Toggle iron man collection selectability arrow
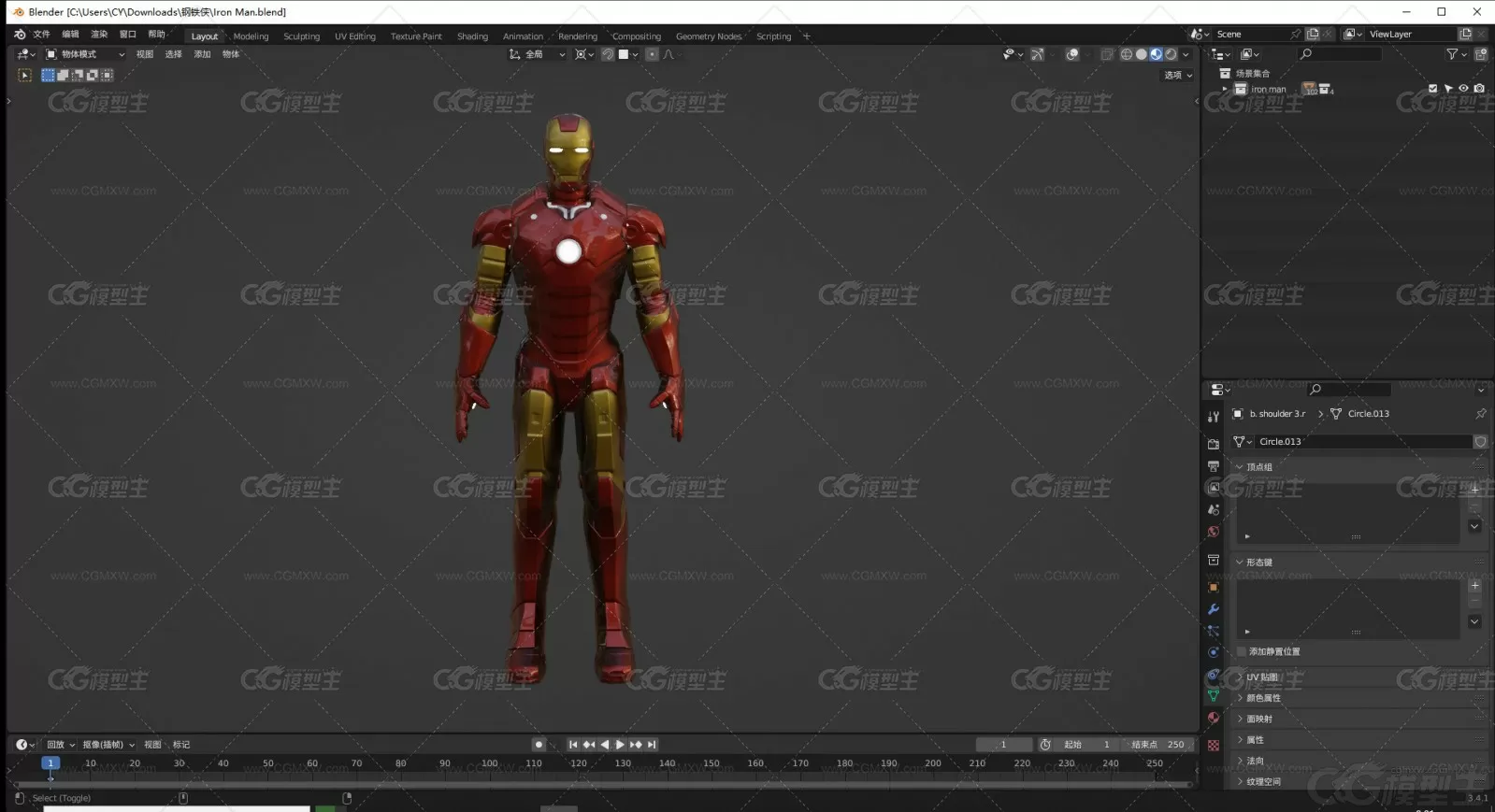Screen dimensions: 1495x812 pyautogui.click(x=1448, y=89)
